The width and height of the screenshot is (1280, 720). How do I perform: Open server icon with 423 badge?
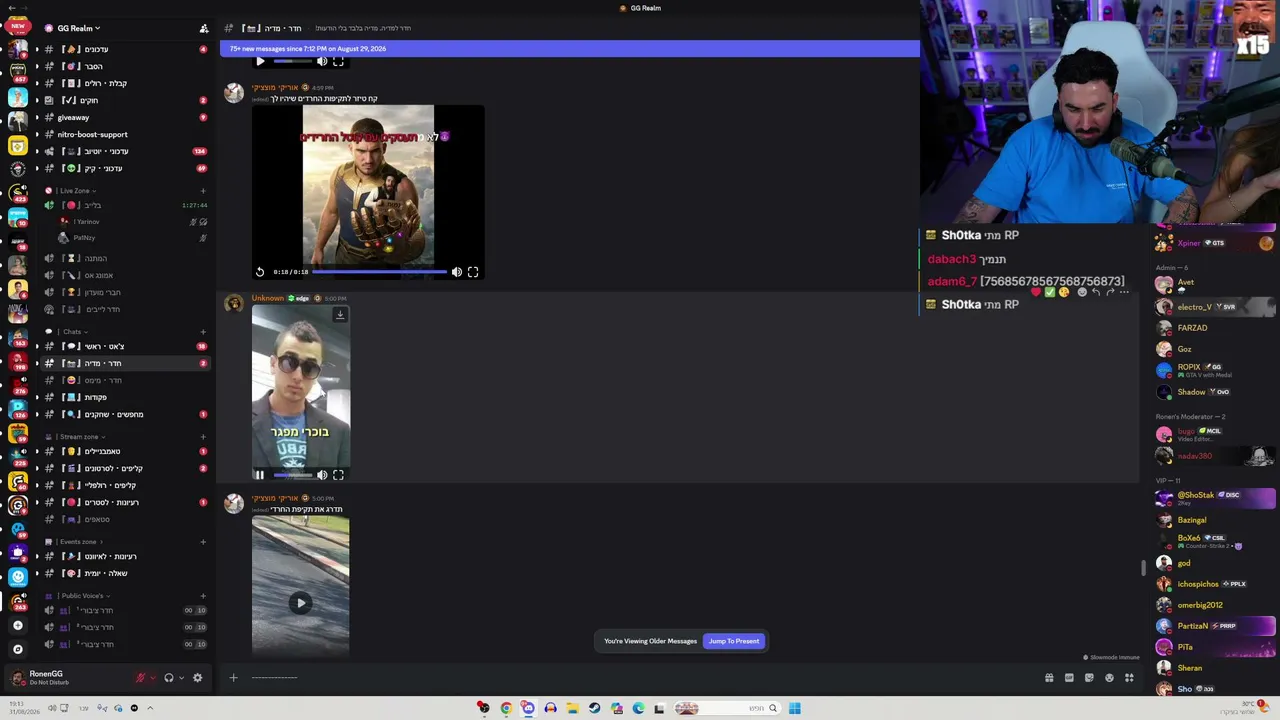17,194
